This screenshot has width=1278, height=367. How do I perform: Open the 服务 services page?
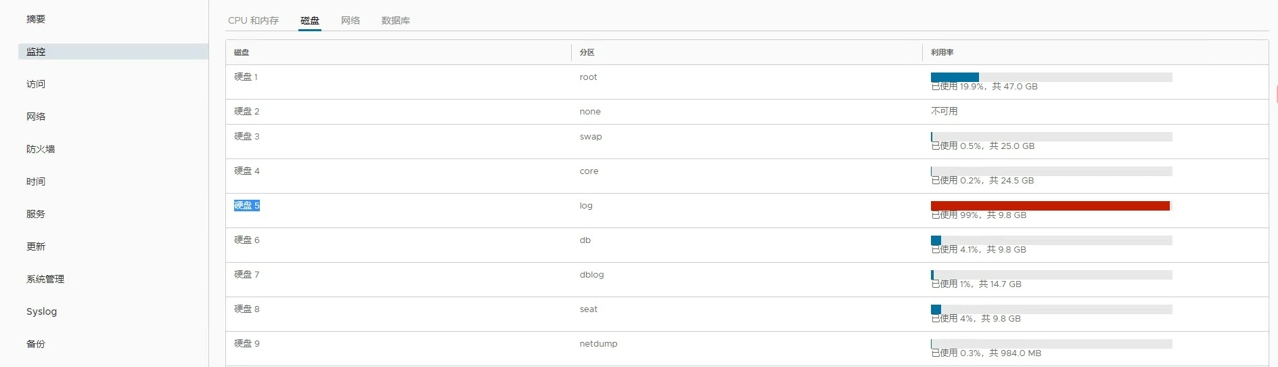click(x=36, y=214)
